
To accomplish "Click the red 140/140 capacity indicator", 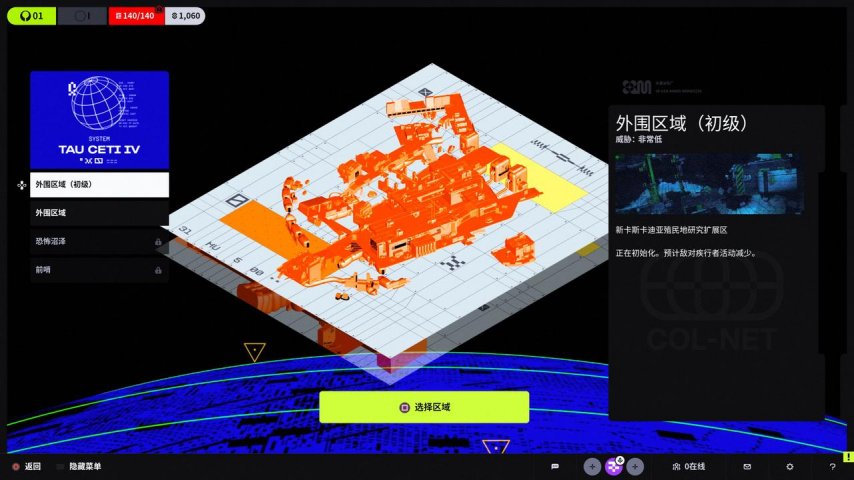I will [135, 16].
